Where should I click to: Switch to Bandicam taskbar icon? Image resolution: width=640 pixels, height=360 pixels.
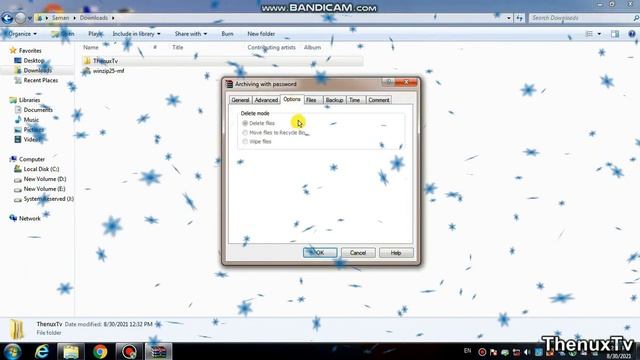tap(129, 351)
